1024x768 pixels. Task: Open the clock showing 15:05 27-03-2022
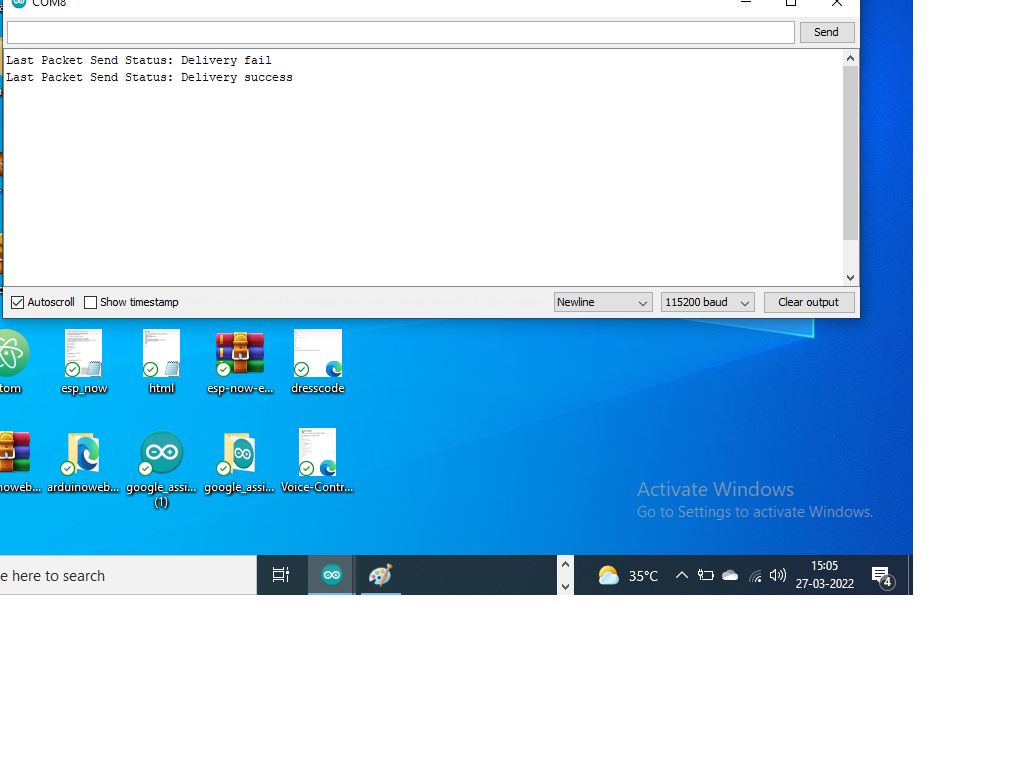pos(825,575)
